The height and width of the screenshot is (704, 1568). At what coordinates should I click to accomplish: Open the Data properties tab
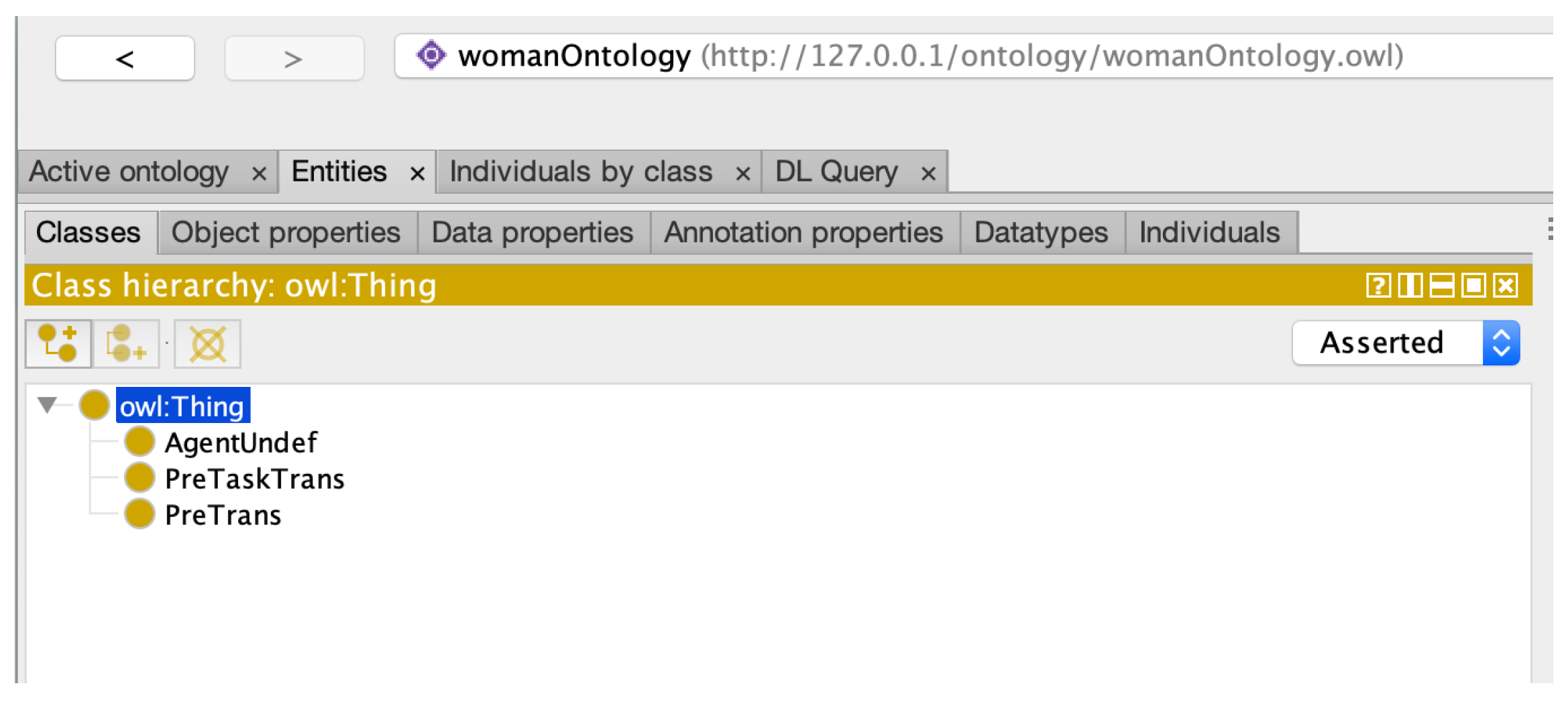point(533,233)
